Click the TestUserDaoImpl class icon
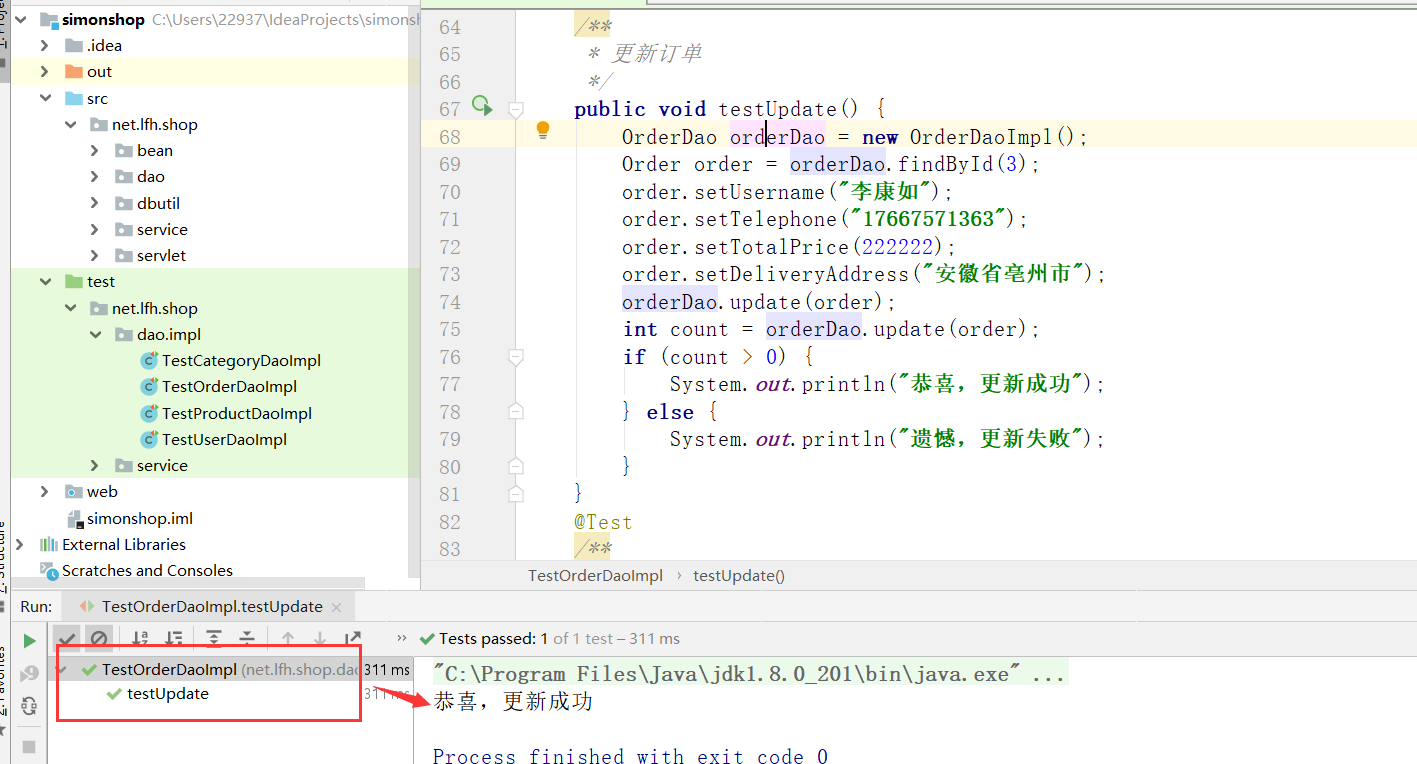This screenshot has width=1417, height=764. [x=149, y=439]
